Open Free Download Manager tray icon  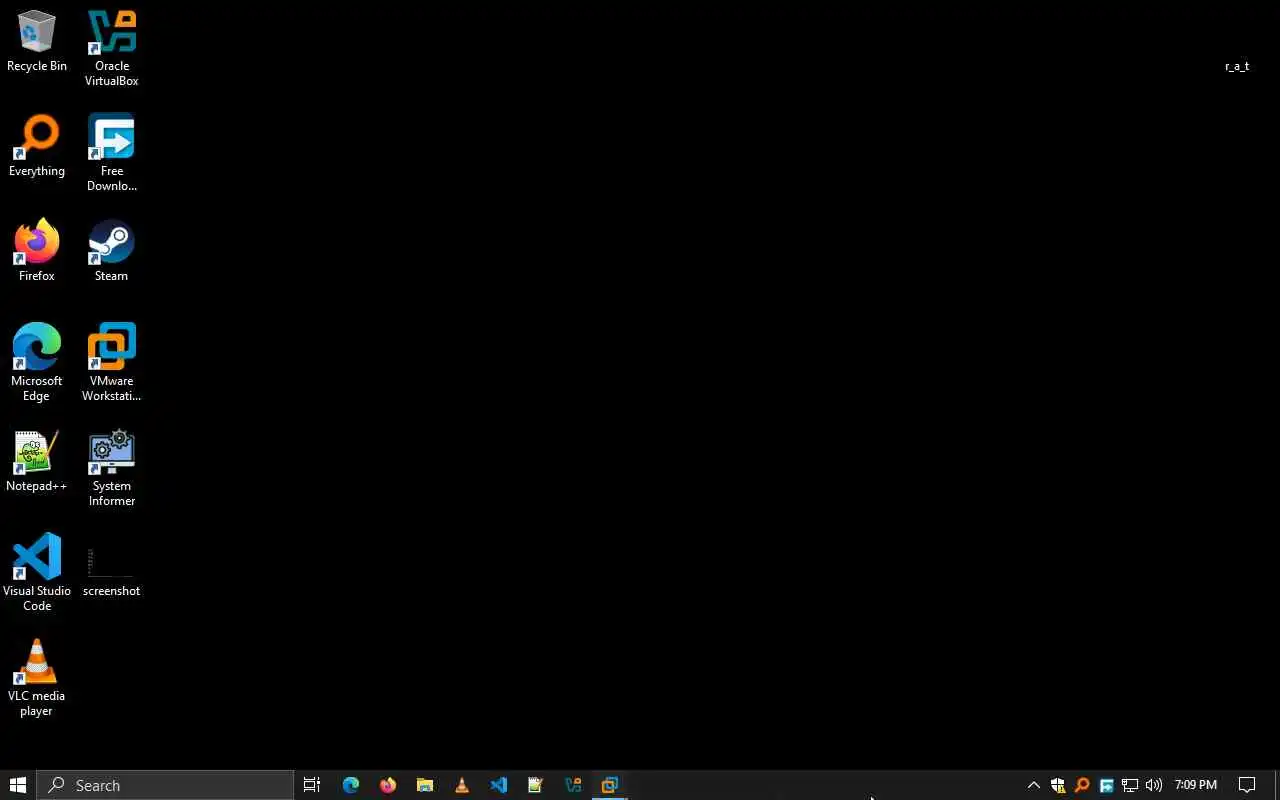1106,785
